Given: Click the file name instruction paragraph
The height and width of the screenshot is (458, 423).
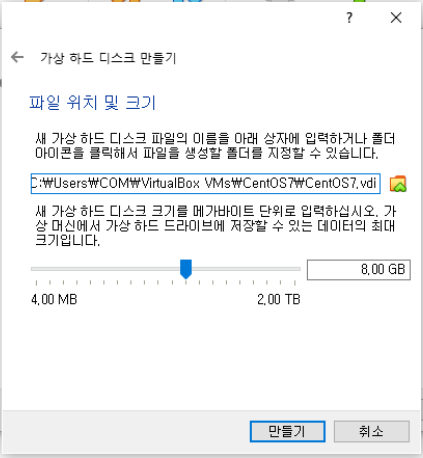Looking at the screenshot, I should [x=215, y=146].
